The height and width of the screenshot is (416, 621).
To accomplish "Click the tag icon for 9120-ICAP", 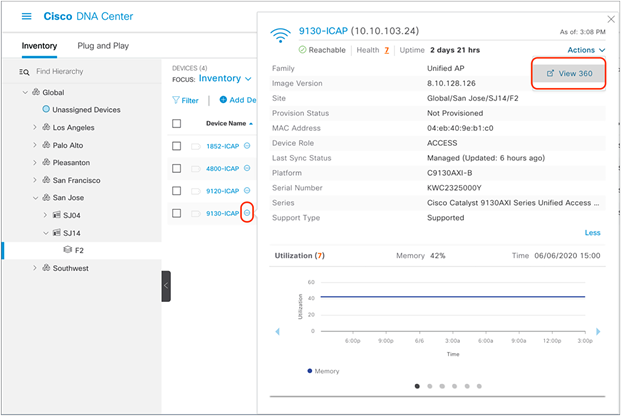I will coord(196,191).
